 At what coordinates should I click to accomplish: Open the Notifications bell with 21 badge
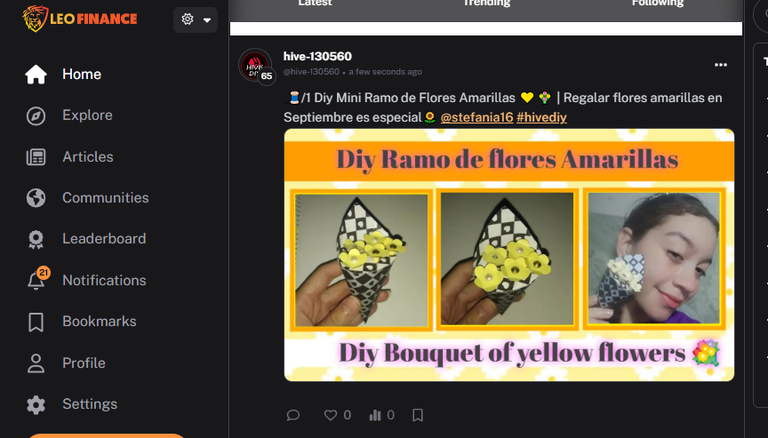coord(37,278)
